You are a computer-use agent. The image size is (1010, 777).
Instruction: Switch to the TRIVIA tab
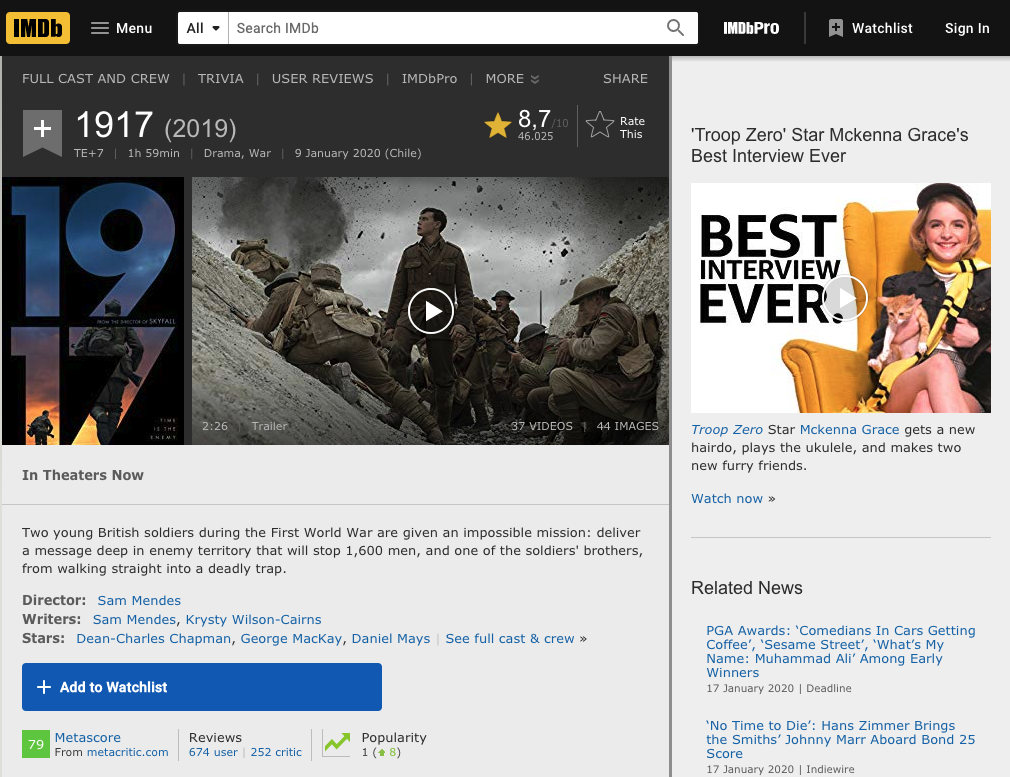point(220,78)
